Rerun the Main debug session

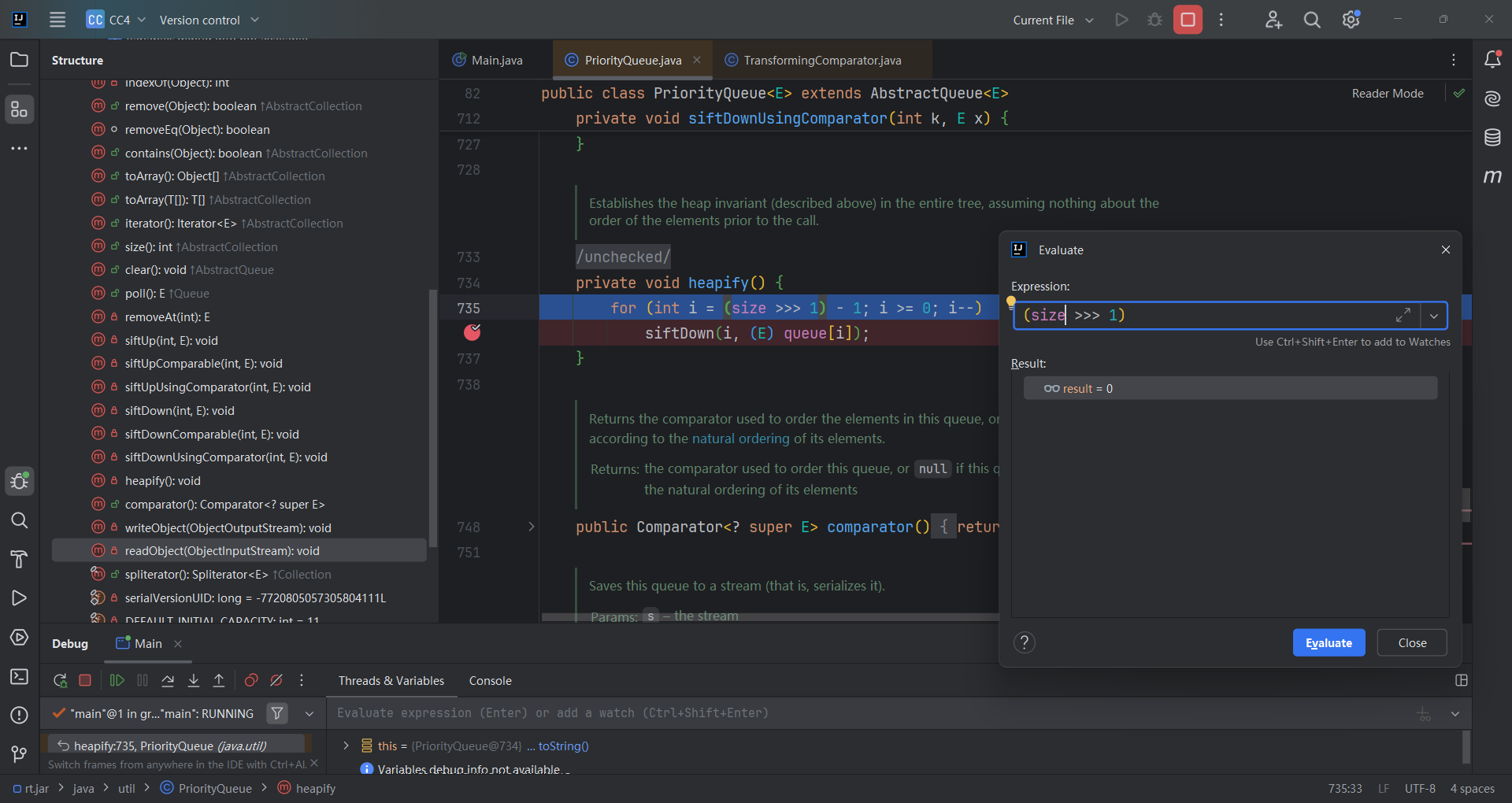click(x=60, y=680)
